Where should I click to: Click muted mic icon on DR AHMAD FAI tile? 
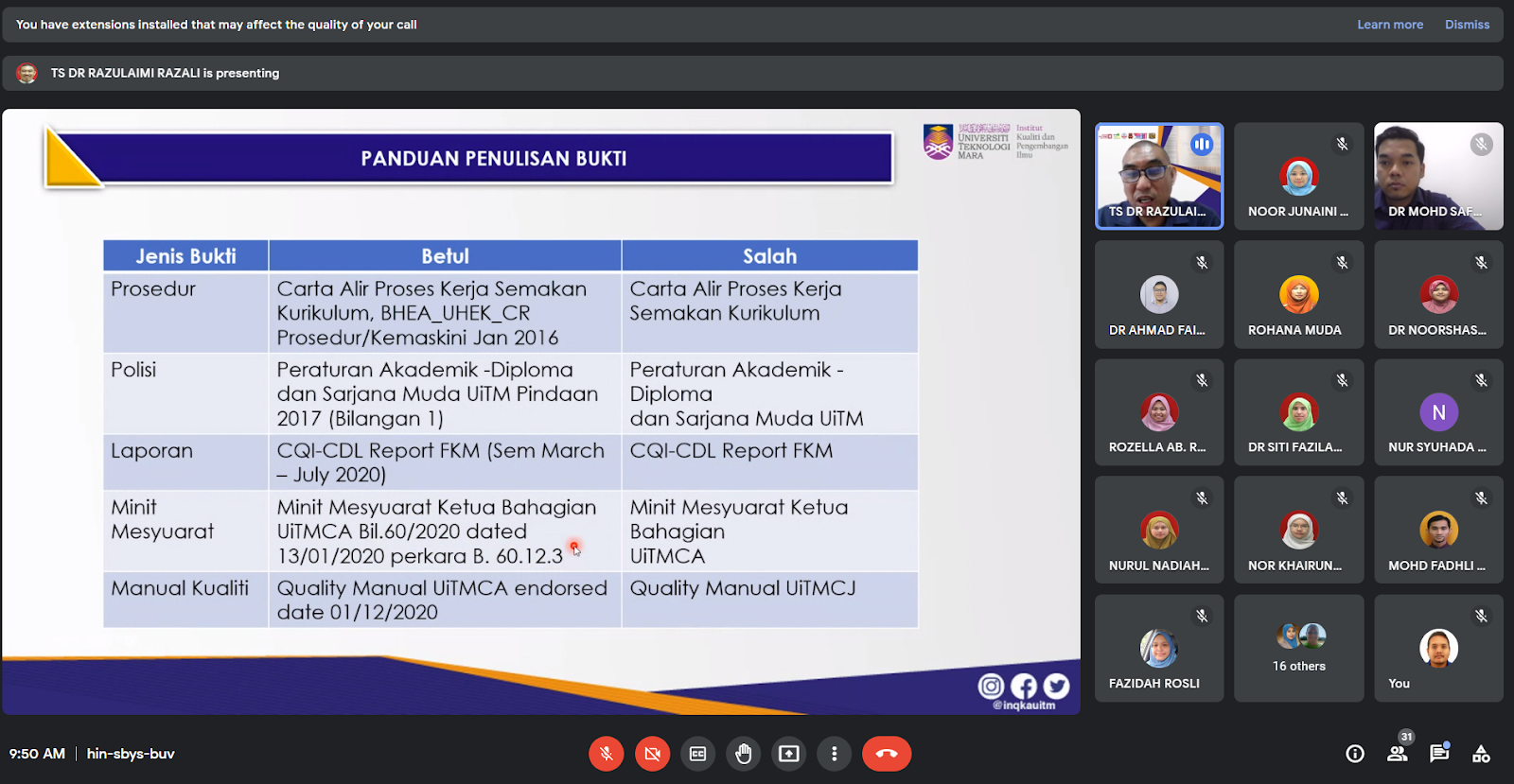1202,263
